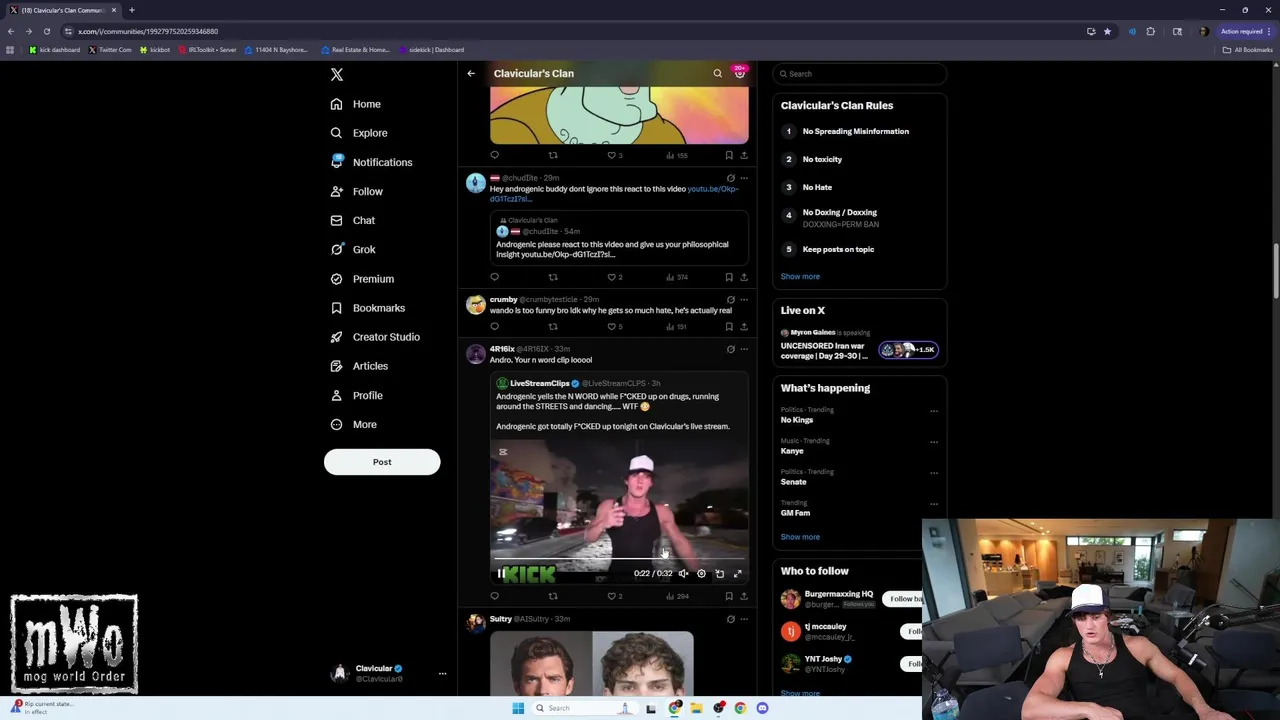Like the 4R16iX post

pyautogui.click(x=614, y=596)
